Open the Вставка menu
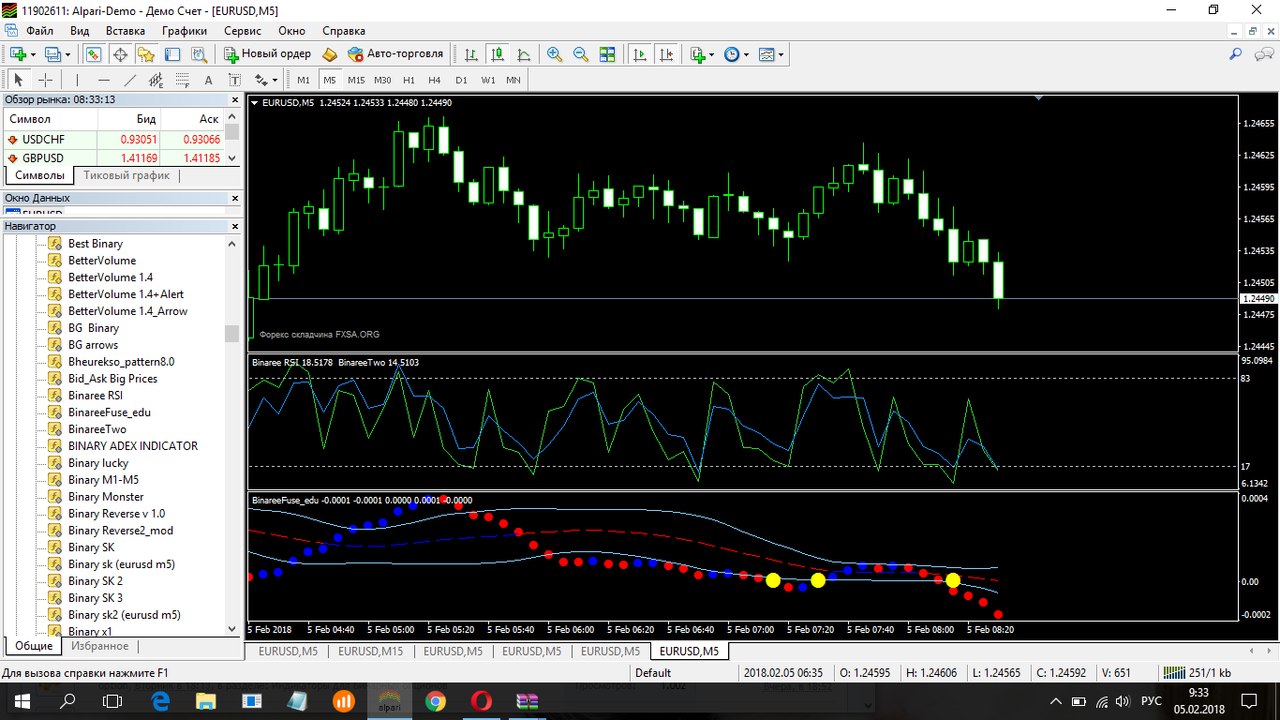The image size is (1280, 720). pyautogui.click(x=125, y=31)
